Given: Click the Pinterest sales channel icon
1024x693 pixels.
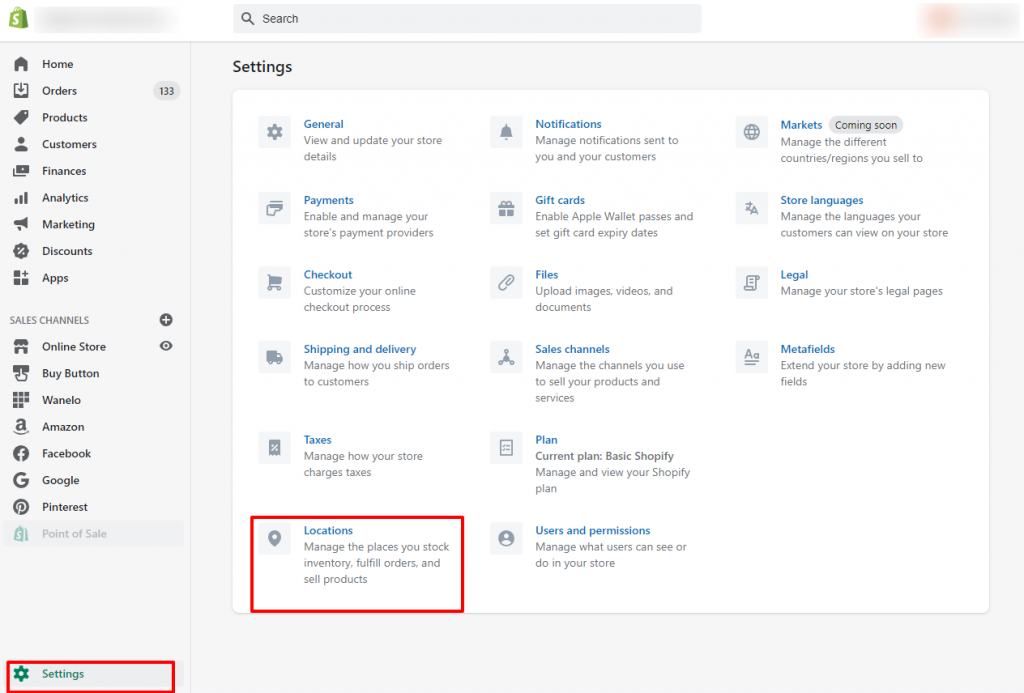Looking at the screenshot, I should (x=22, y=506).
